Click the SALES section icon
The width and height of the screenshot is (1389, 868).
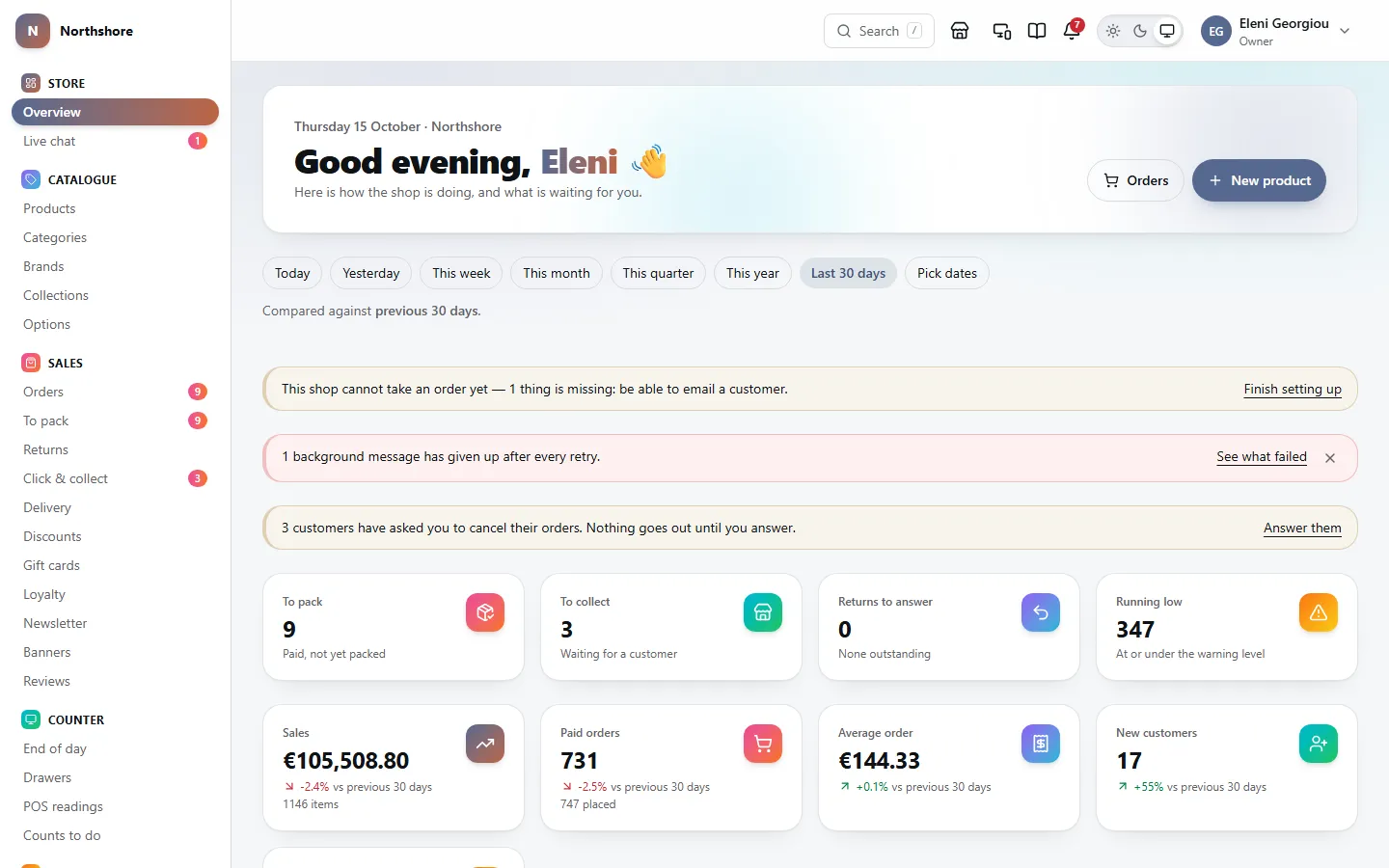(x=31, y=363)
